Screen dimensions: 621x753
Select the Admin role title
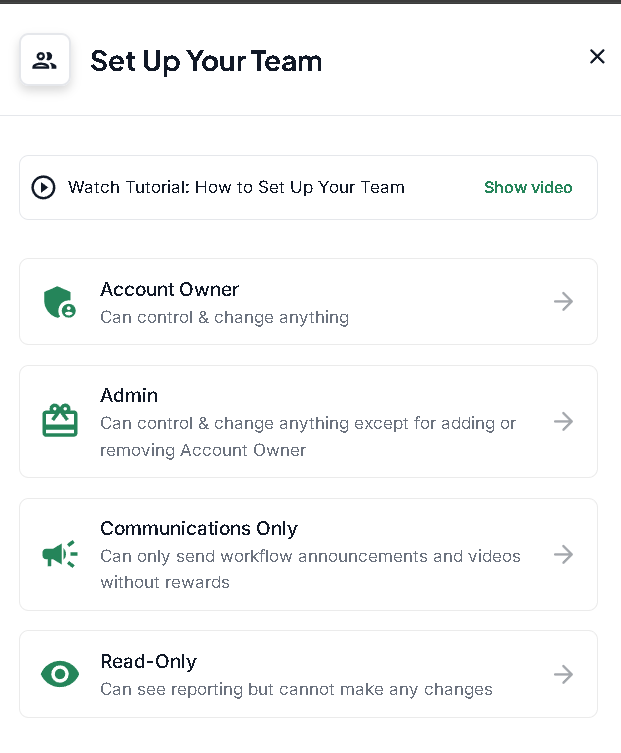pyautogui.click(x=129, y=396)
